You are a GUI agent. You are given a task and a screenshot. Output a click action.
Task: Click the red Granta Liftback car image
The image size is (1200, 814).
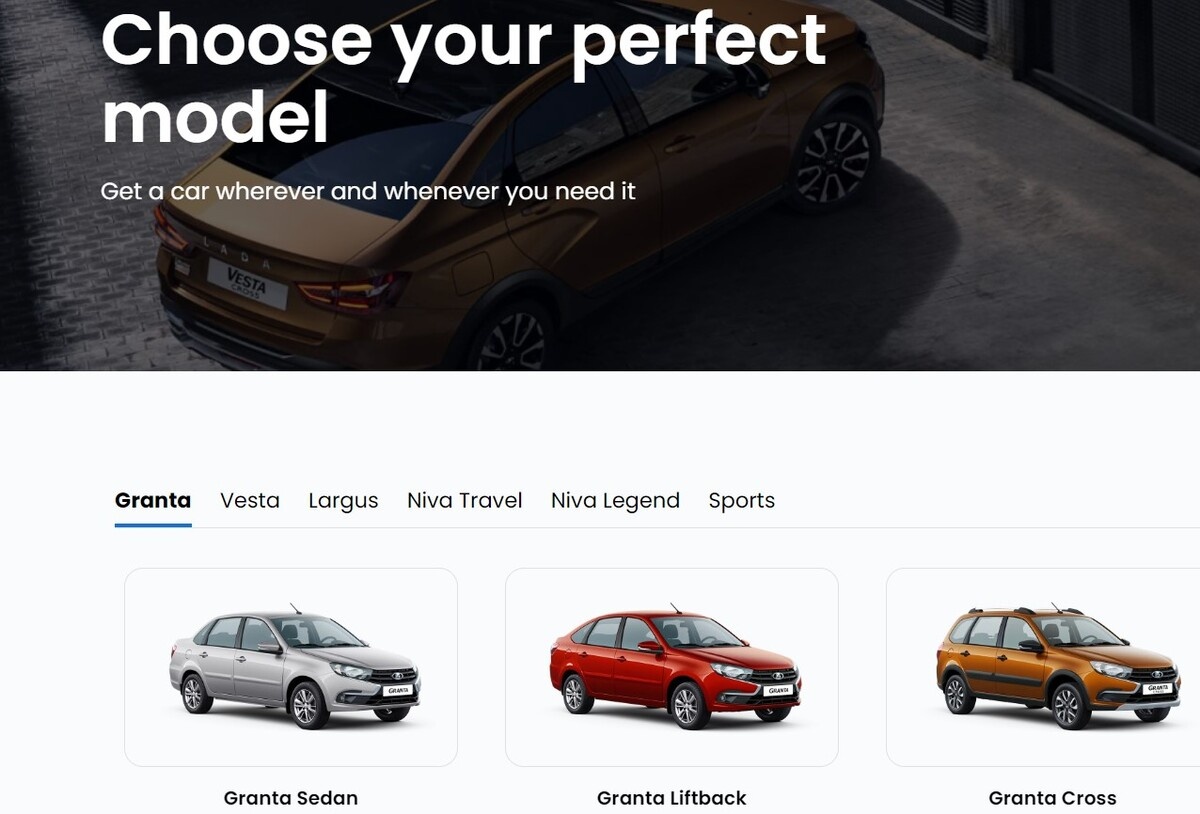(676, 666)
